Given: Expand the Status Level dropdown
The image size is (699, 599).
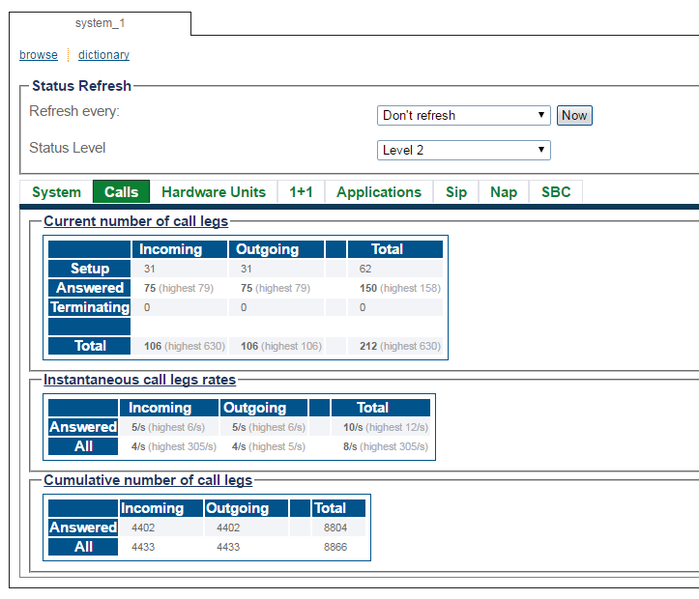Looking at the screenshot, I should pos(464,150).
